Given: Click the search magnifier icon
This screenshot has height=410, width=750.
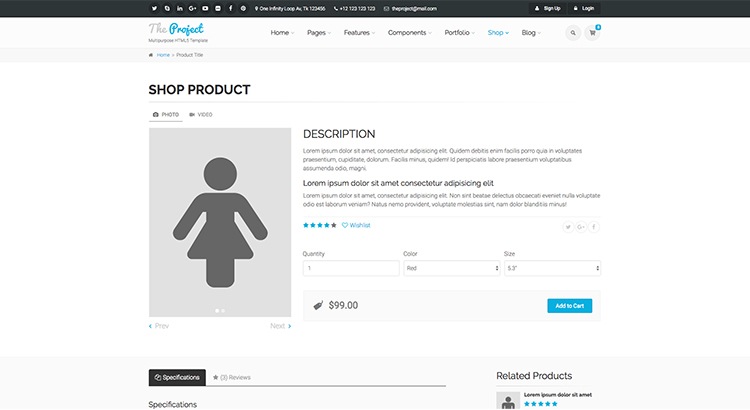Looking at the screenshot, I should (x=573, y=33).
